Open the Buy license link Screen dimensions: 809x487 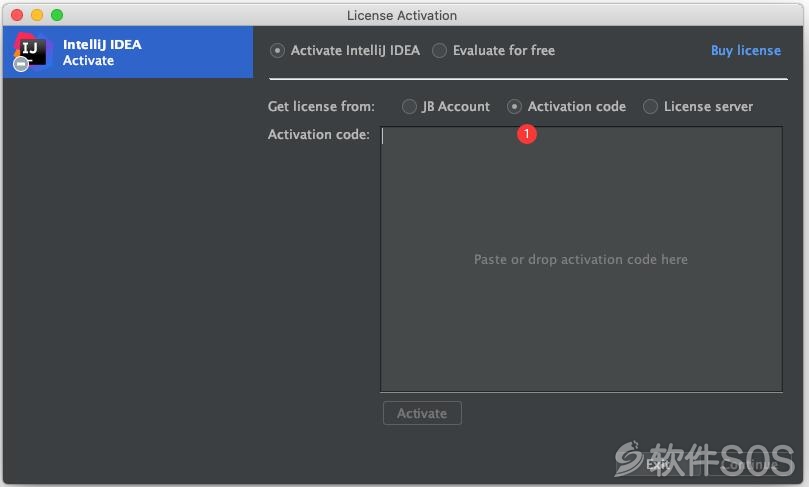coord(746,51)
